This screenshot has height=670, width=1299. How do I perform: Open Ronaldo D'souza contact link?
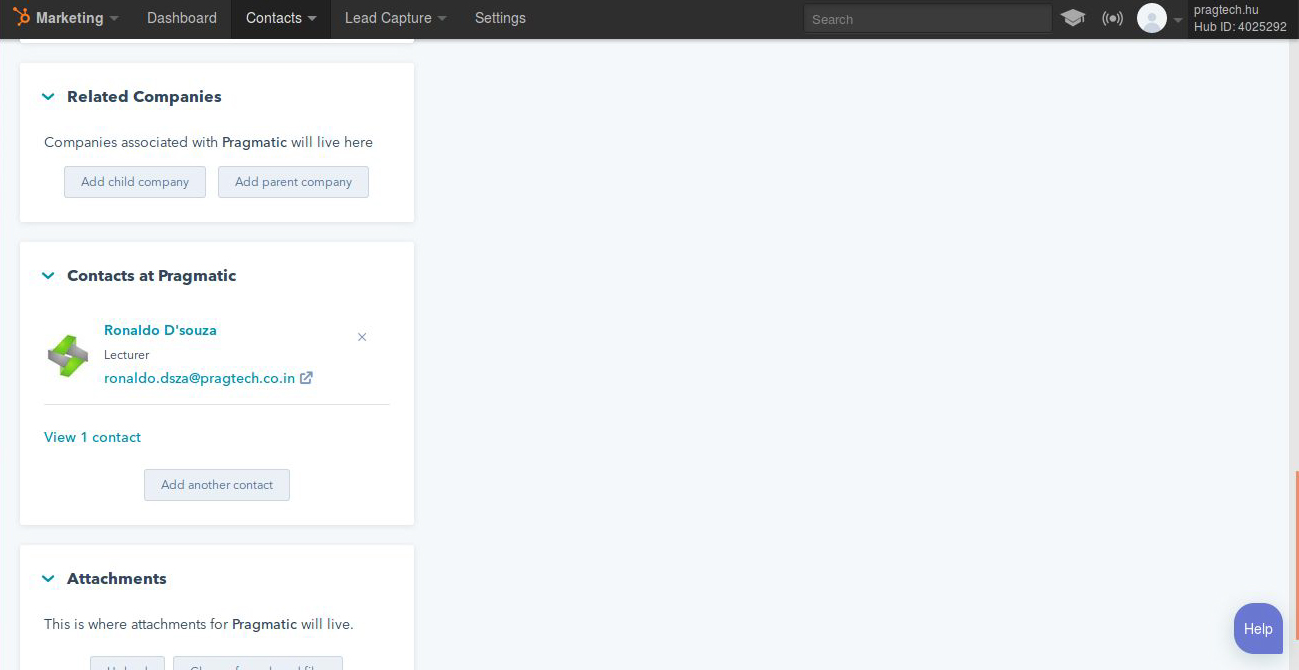click(x=160, y=330)
